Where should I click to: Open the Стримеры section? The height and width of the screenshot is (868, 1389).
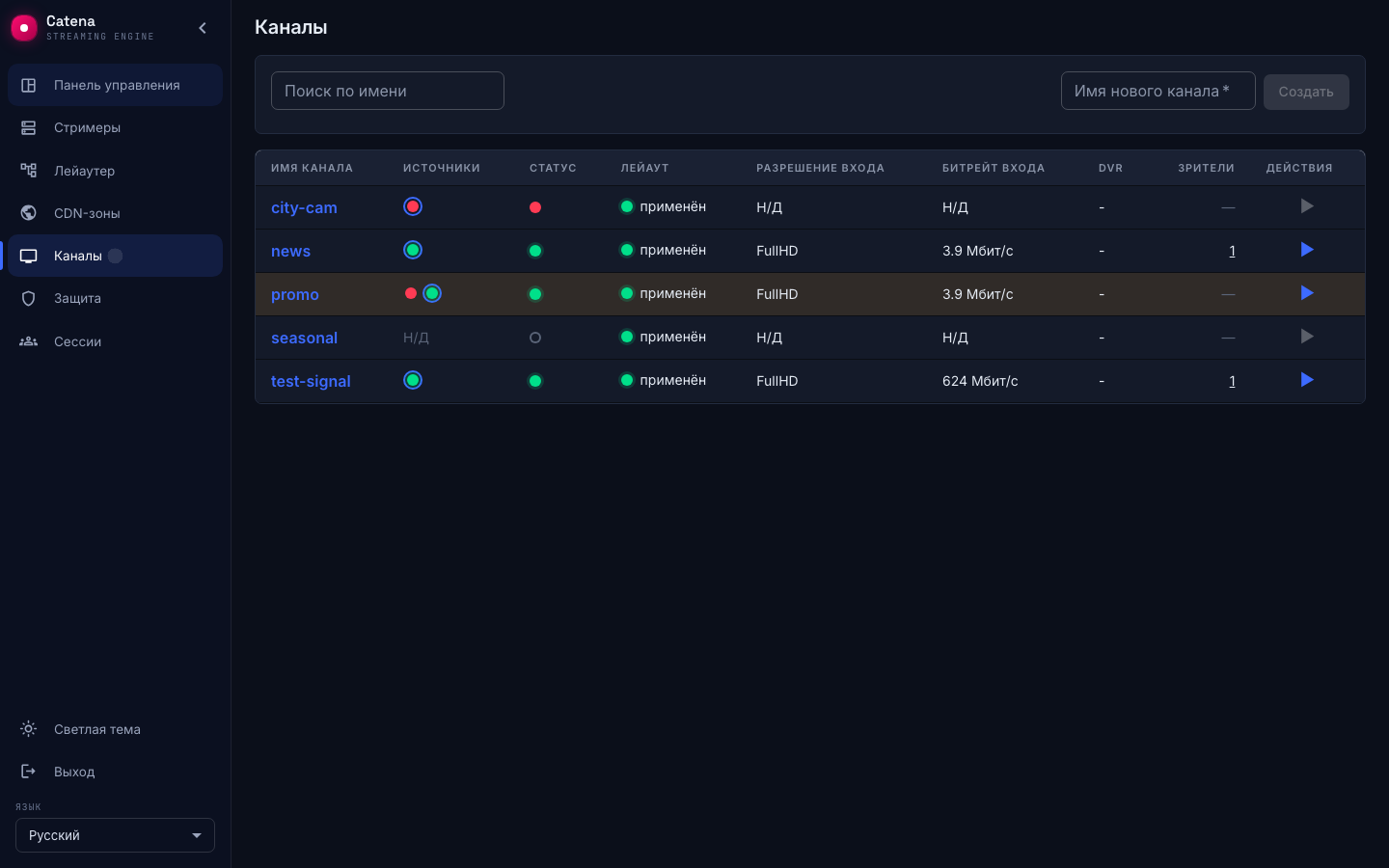(x=115, y=127)
